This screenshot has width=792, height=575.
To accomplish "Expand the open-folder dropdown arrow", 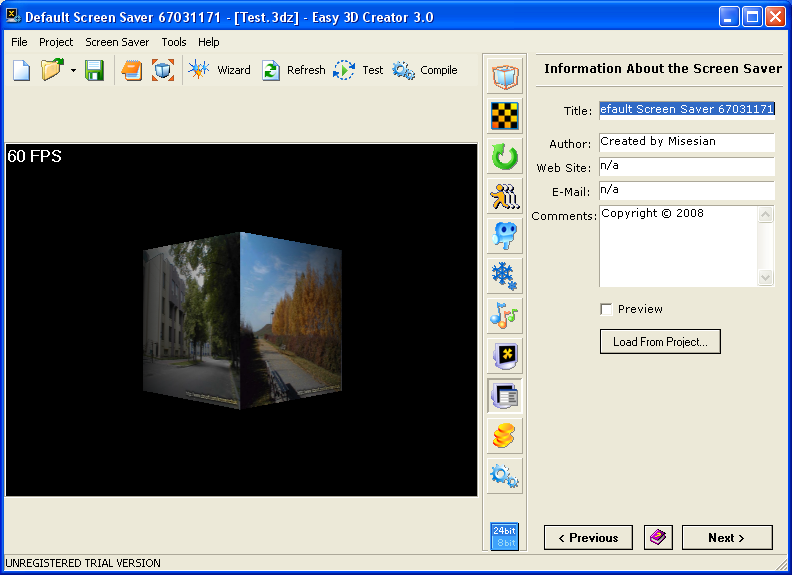I will [x=73, y=70].
